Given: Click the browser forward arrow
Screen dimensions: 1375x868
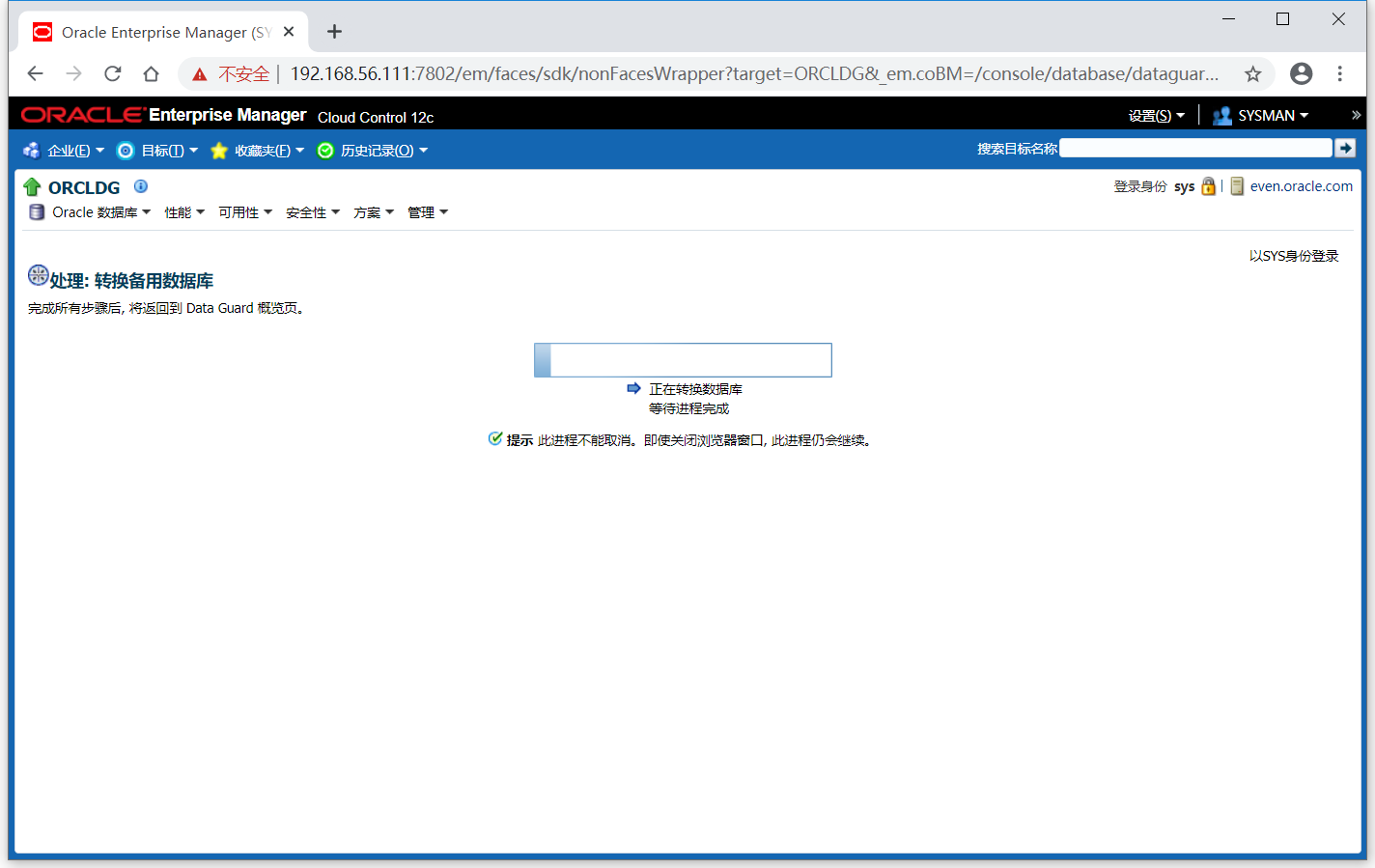Looking at the screenshot, I should [x=74, y=73].
